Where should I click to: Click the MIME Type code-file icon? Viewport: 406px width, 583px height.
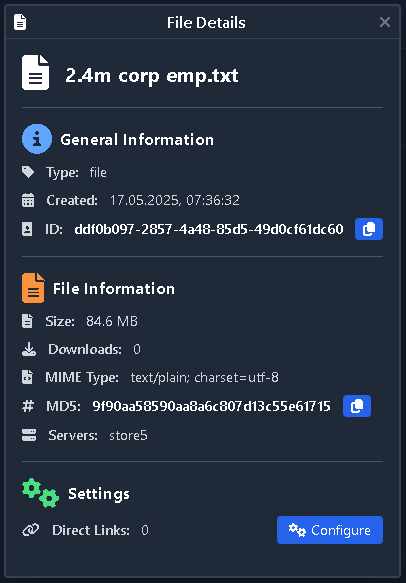pos(27,377)
